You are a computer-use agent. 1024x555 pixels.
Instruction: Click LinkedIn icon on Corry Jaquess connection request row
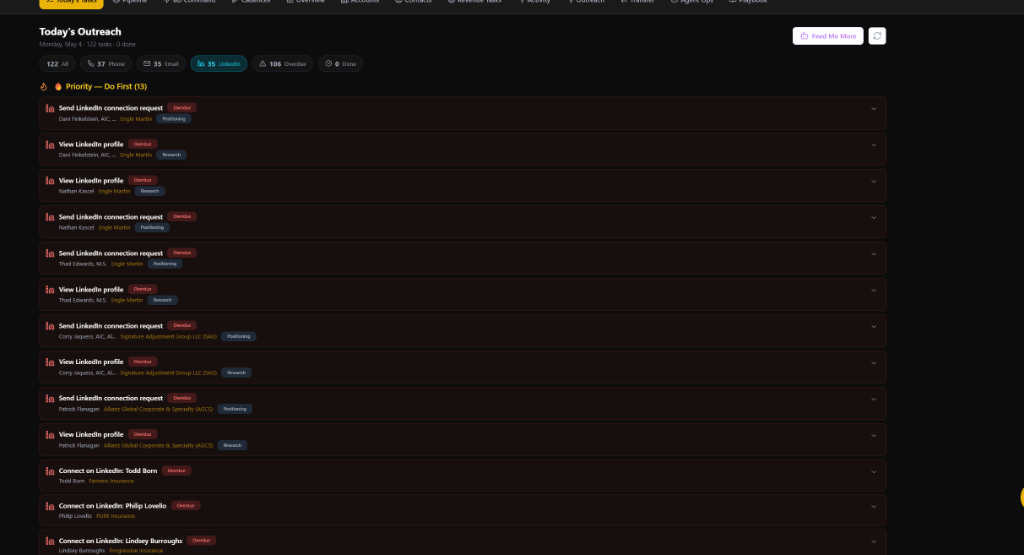(50, 326)
